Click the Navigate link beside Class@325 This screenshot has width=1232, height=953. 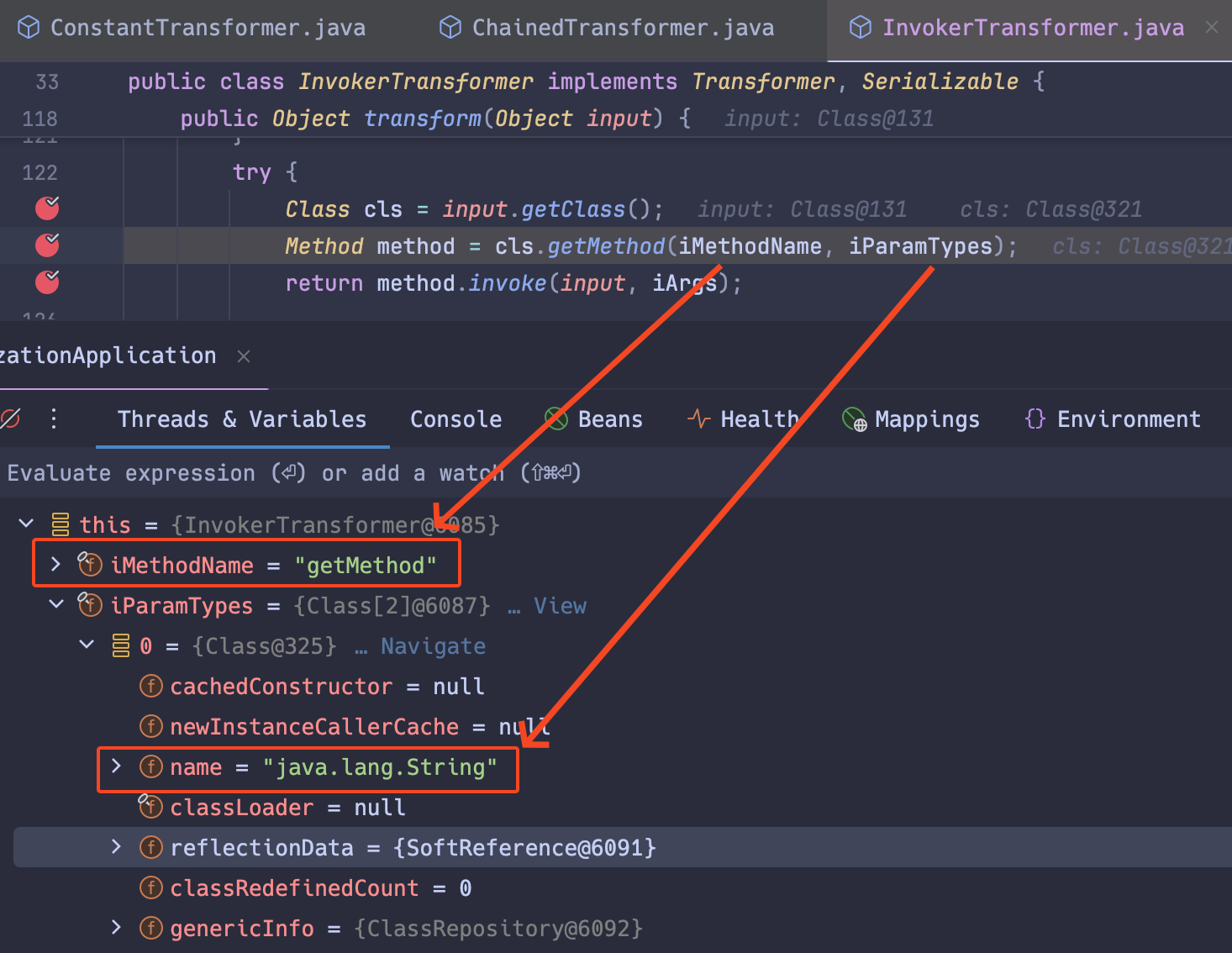tap(433, 645)
